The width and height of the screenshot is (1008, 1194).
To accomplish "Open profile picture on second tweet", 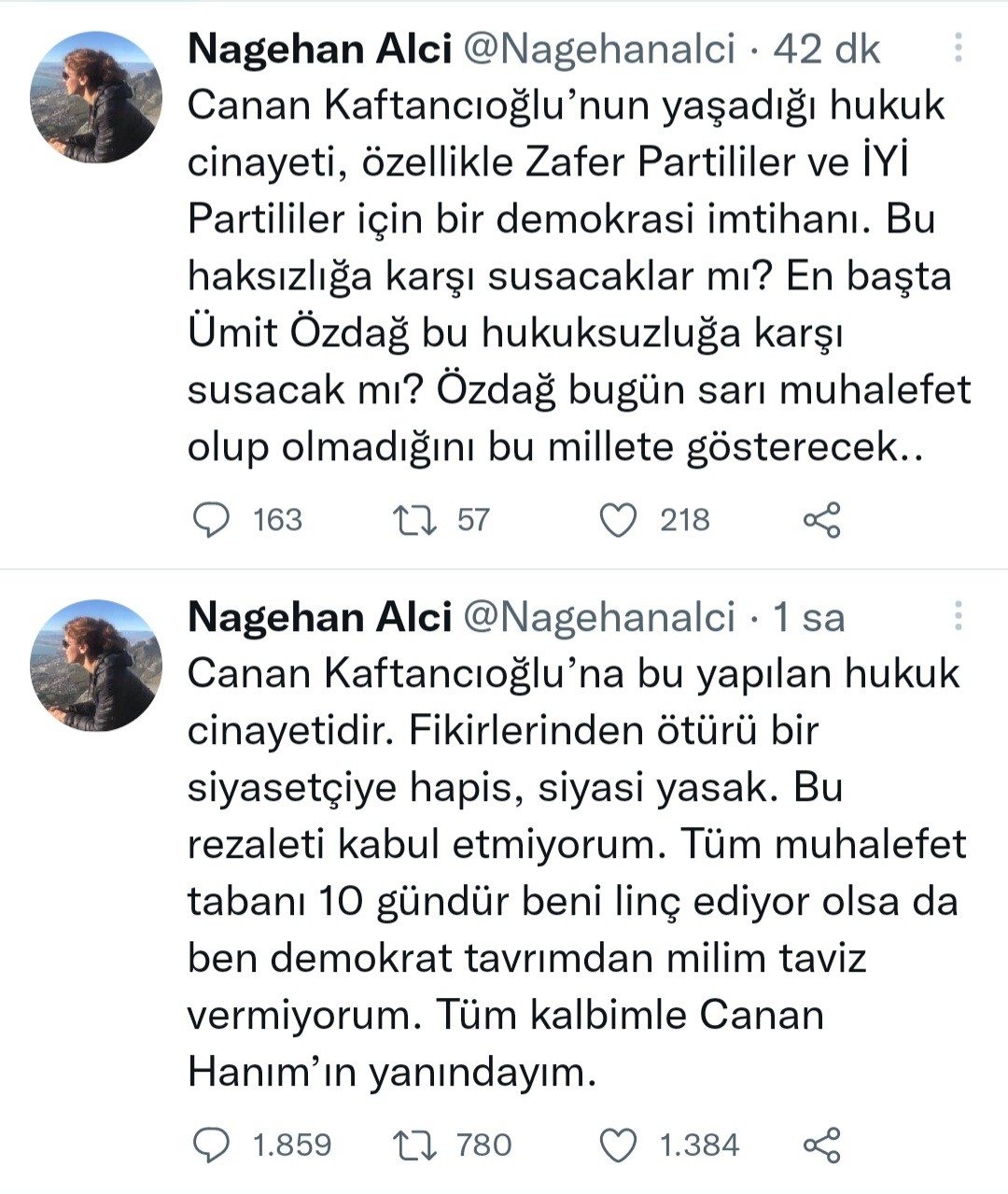I will pos(96,665).
